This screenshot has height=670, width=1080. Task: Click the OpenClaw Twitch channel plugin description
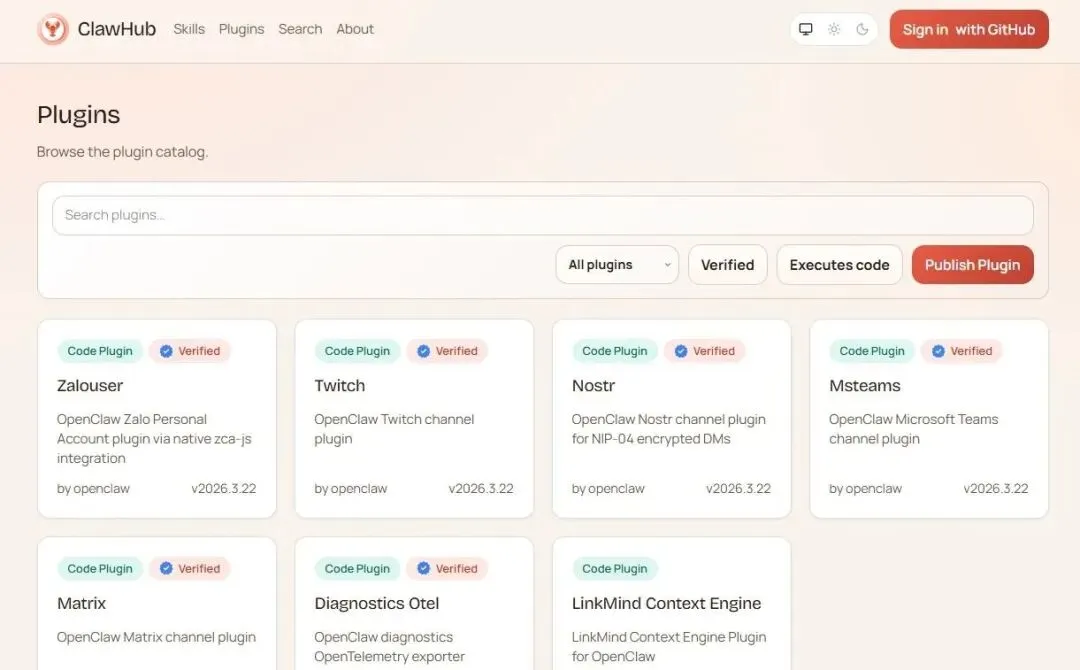(394, 429)
